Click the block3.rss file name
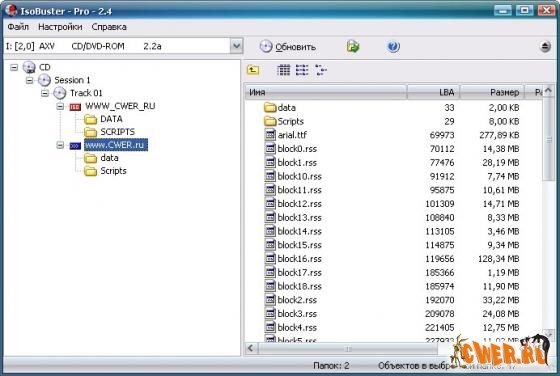Viewport: 560px width, 376px height. pos(297,314)
